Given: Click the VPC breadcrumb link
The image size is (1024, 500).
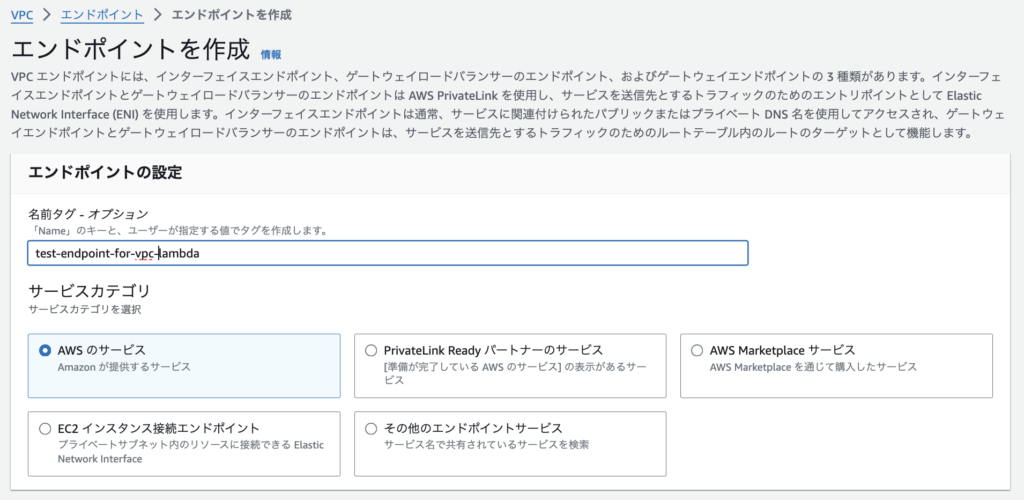Looking at the screenshot, I should click(x=22, y=15).
